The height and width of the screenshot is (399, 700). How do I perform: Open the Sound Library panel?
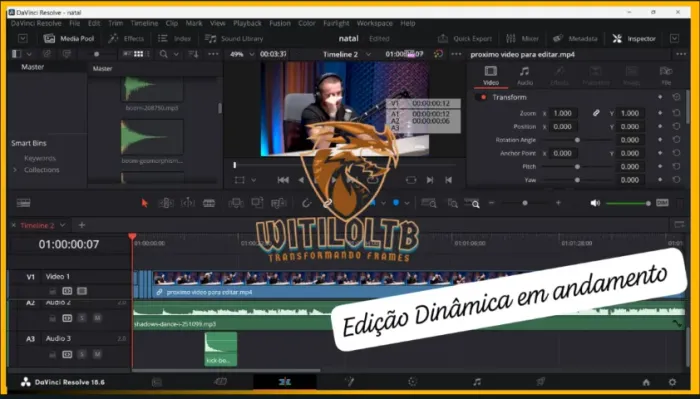(x=234, y=39)
